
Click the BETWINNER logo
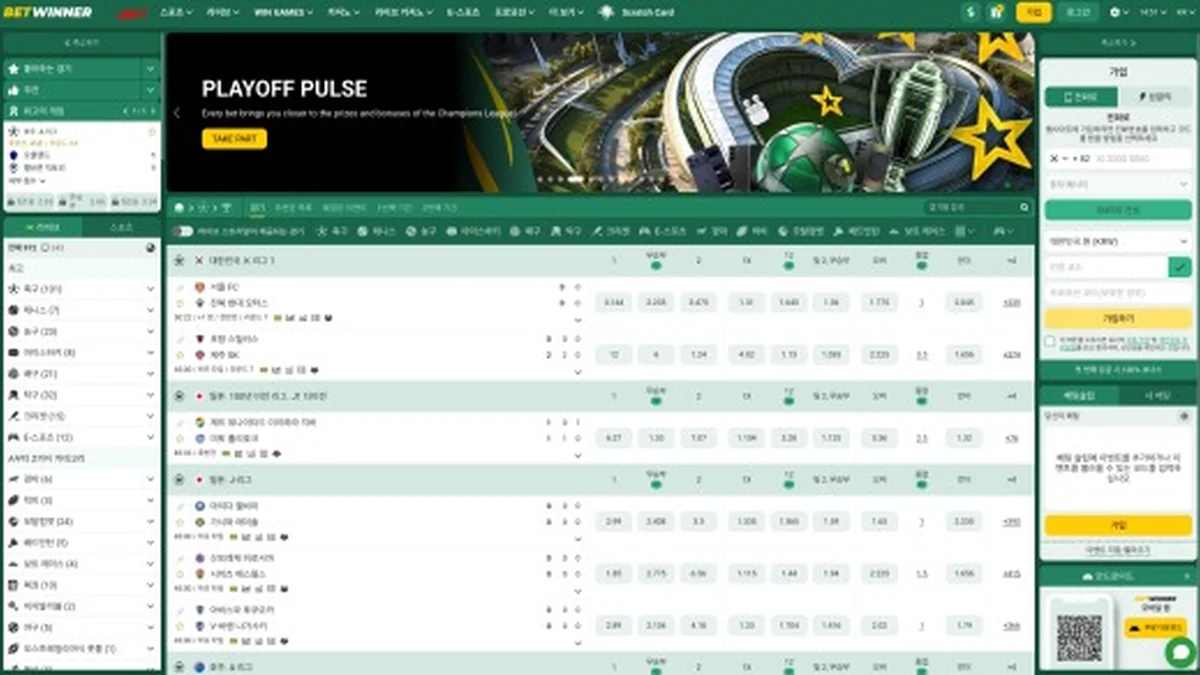pos(48,12)
